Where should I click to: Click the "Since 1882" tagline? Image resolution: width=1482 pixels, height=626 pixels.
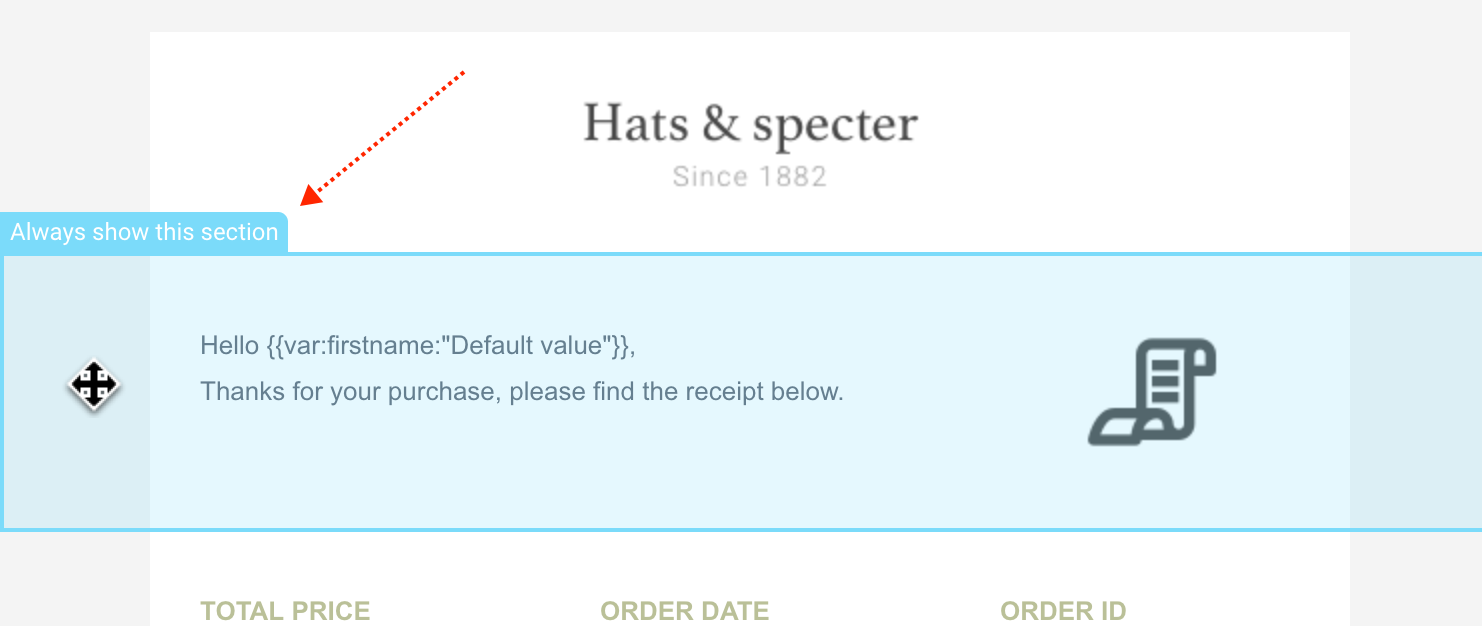[750, 177]
